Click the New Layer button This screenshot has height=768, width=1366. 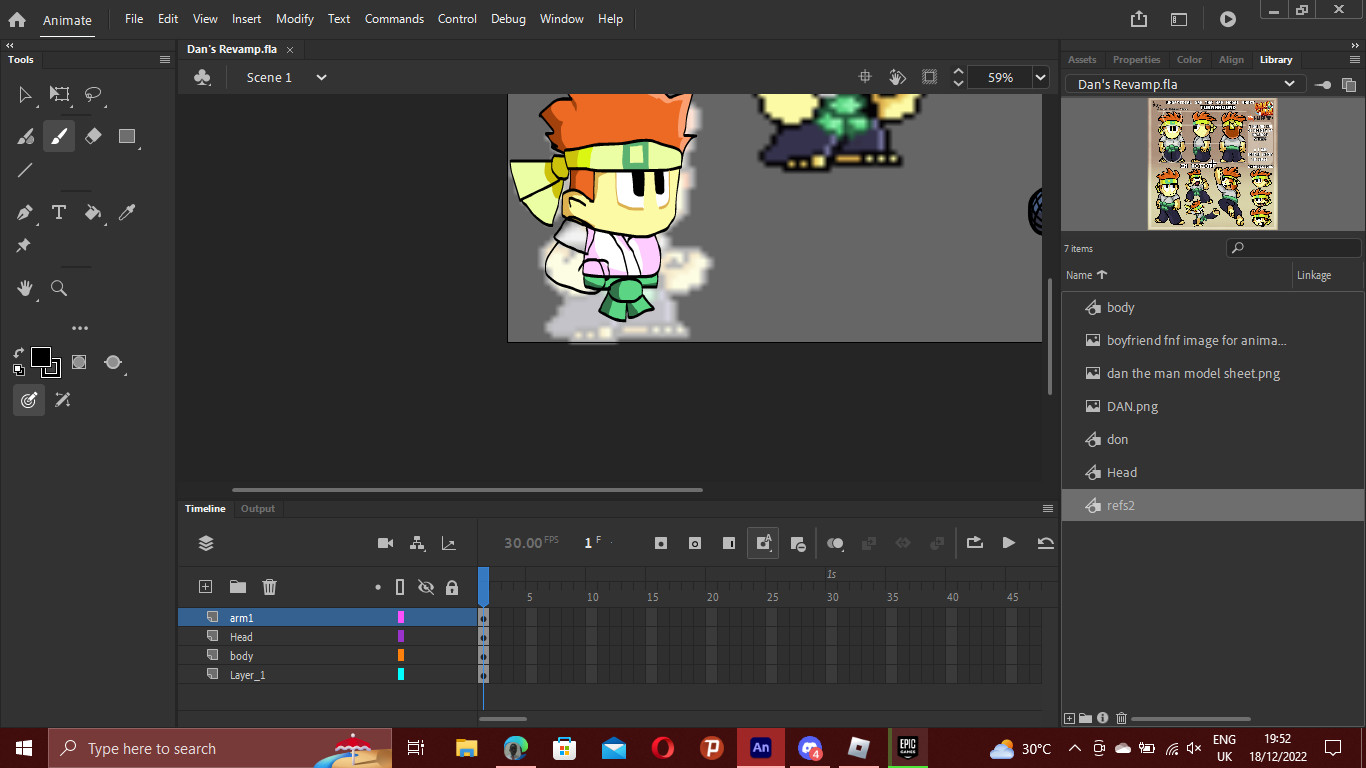click(x=205, y=587)
